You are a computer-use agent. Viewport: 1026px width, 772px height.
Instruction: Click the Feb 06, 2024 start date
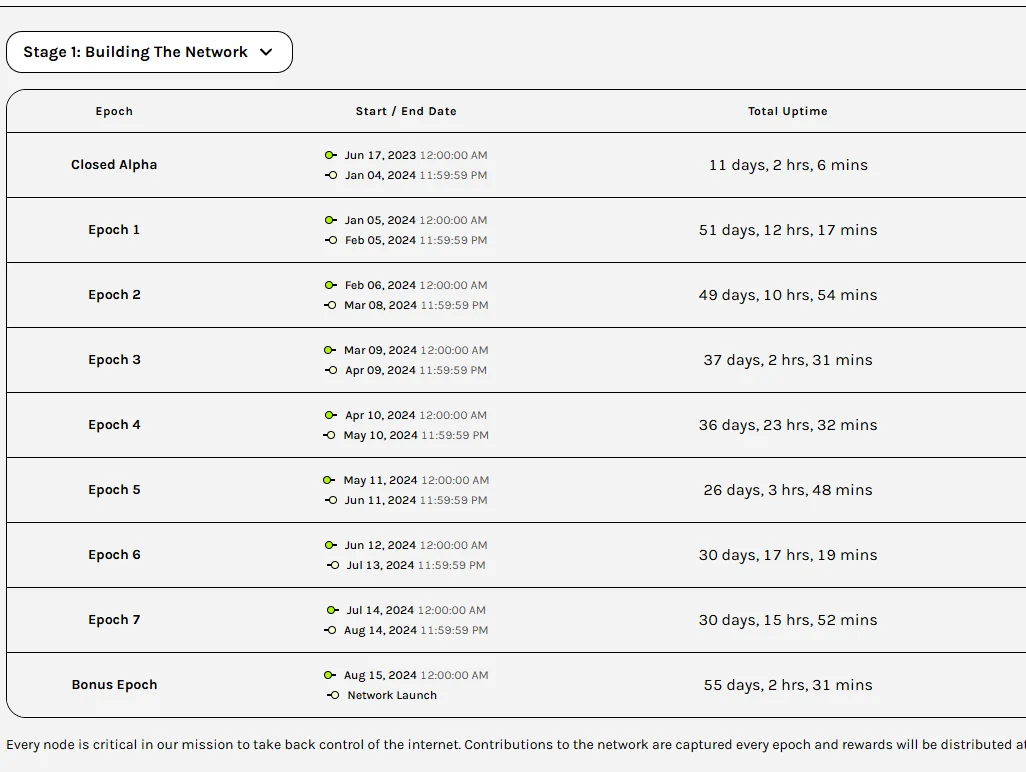coord(380,285)
